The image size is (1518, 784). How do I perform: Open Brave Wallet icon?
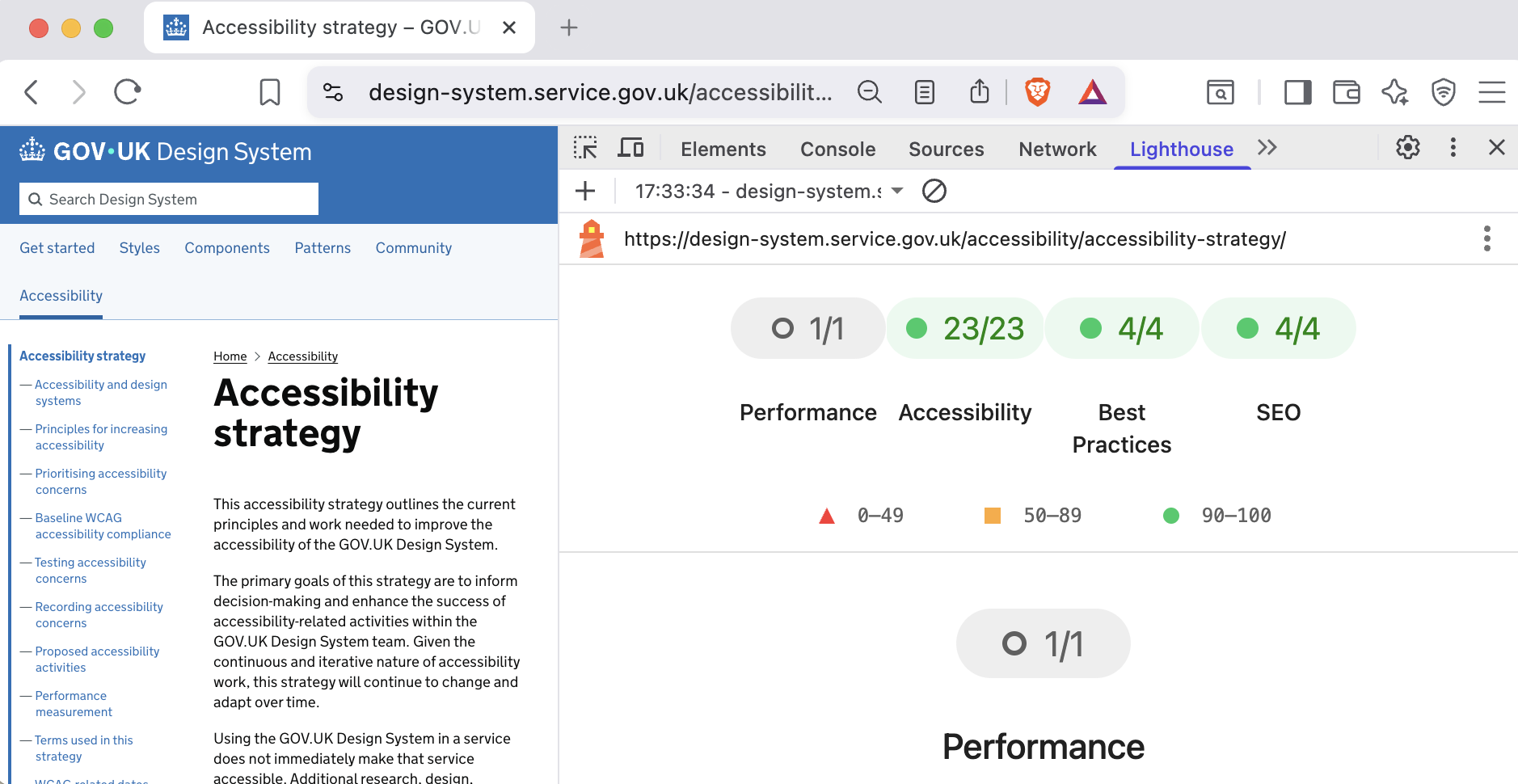click(x=1346, y=92)
